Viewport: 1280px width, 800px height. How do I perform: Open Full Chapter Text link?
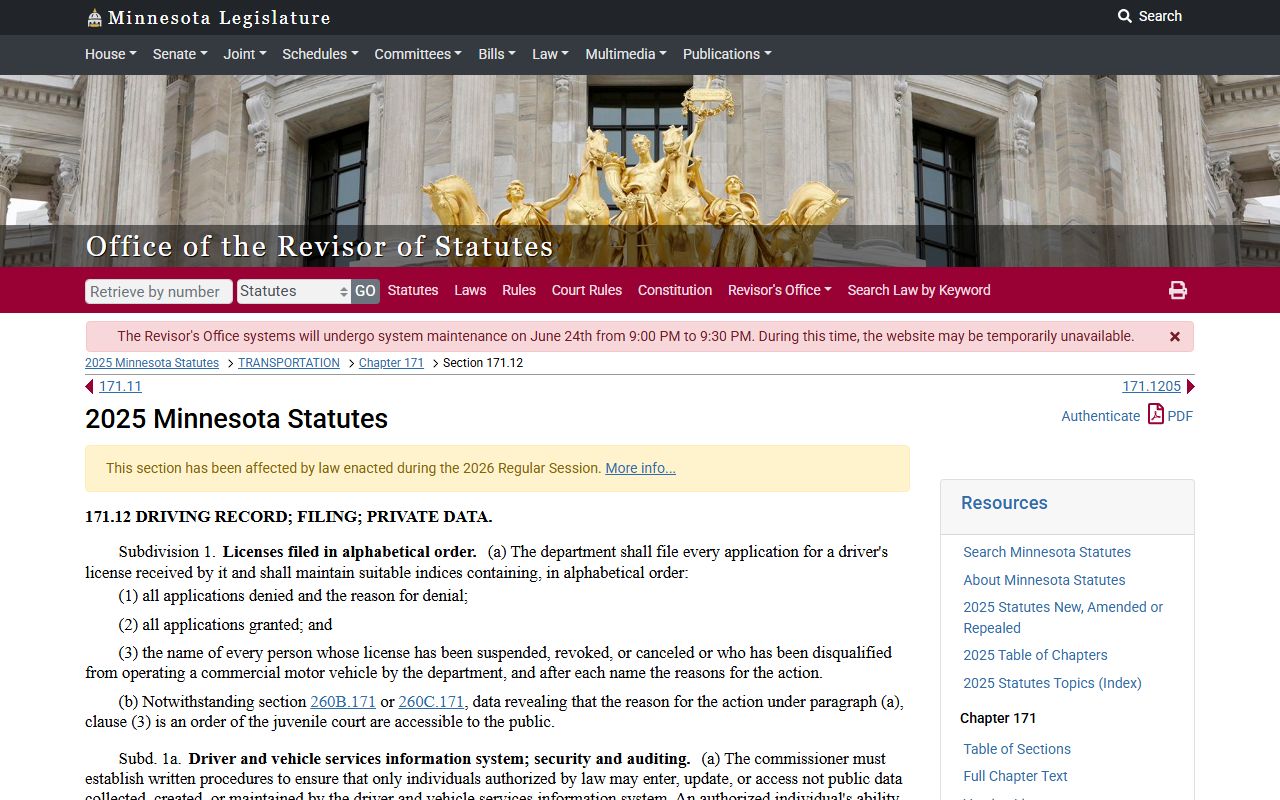click(1015, 776)
